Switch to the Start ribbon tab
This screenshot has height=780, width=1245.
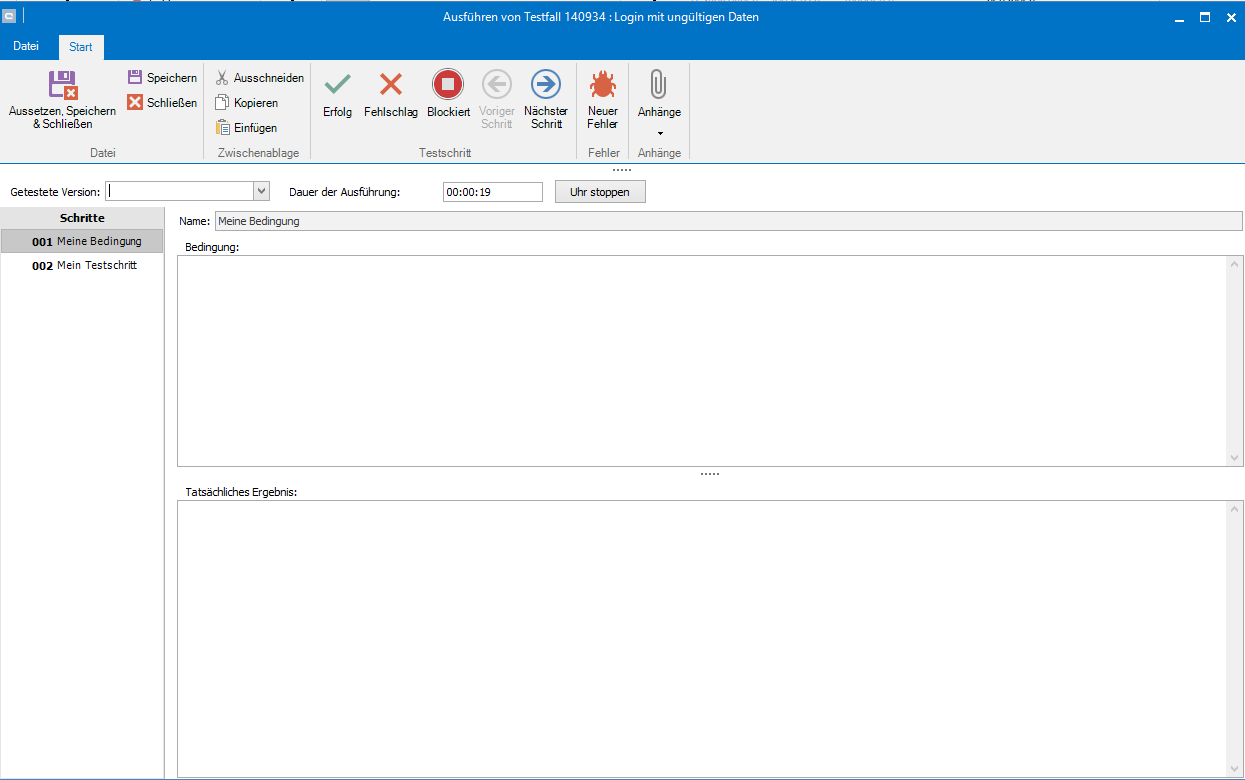(x=81, y=47)
